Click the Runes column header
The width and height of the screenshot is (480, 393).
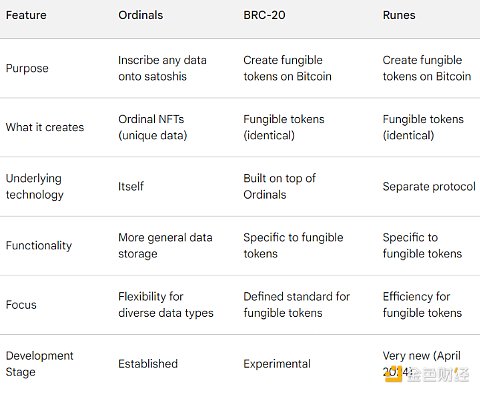point(399,15)
